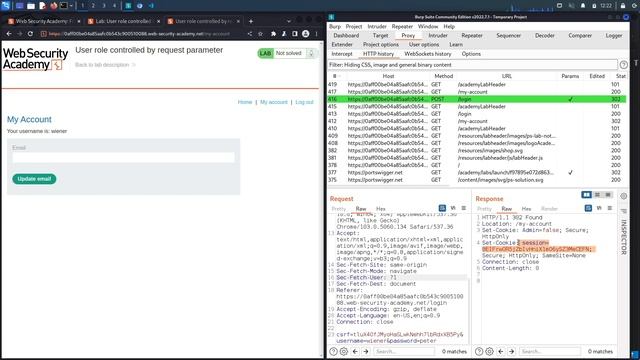Toggle non-printable characters \n in Response
640x360 pixels.
click(x=599, y=208)
